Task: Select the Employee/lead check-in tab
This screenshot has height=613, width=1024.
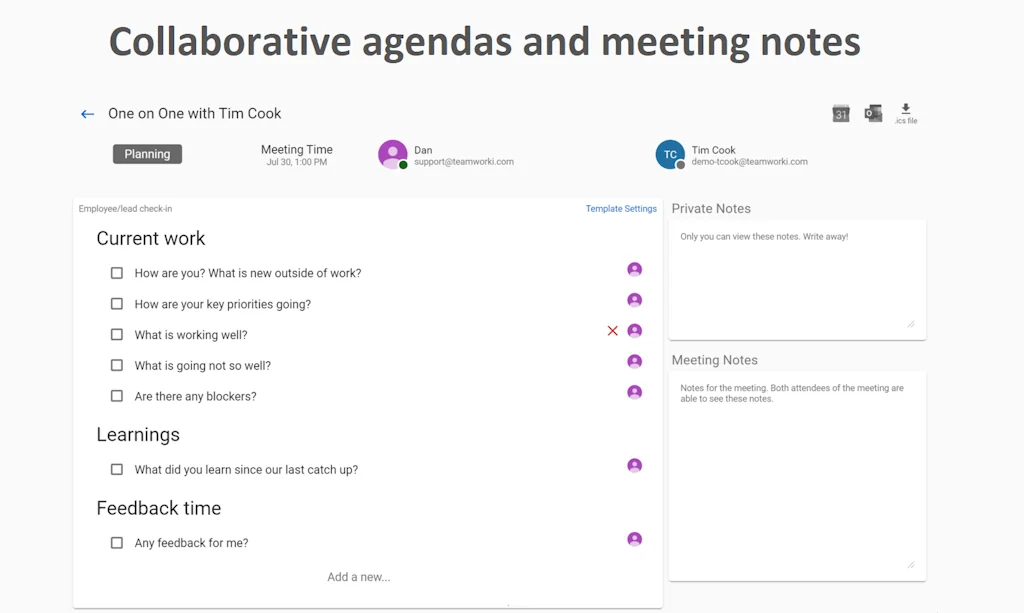Action: point(125,208)
